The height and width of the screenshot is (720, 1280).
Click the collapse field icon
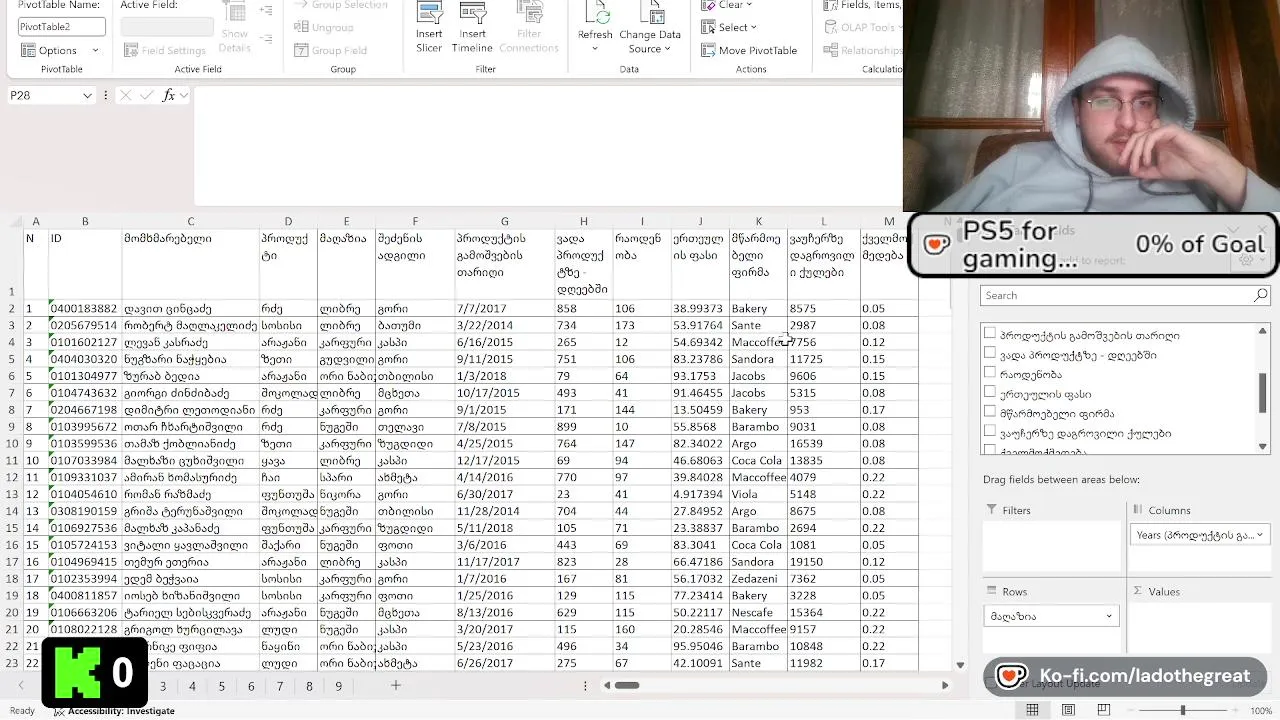point(266,39)
